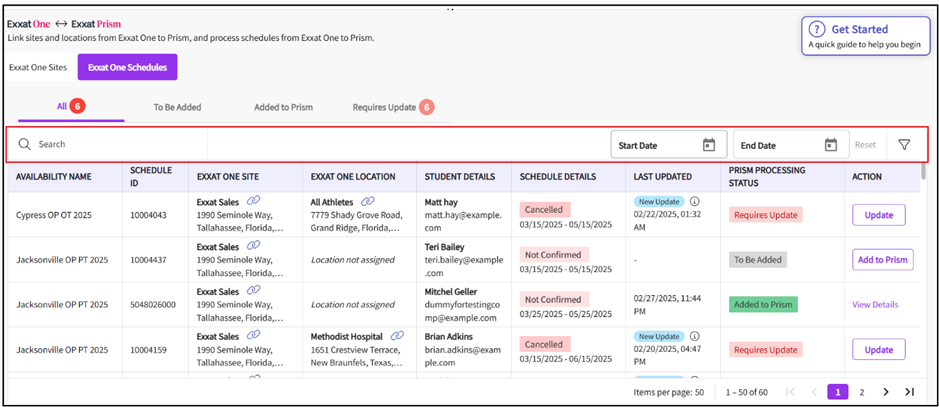The height and width of the screenshot is (407, 939).
Task: Click the End Date field
Action: click(x=790, y=145)
